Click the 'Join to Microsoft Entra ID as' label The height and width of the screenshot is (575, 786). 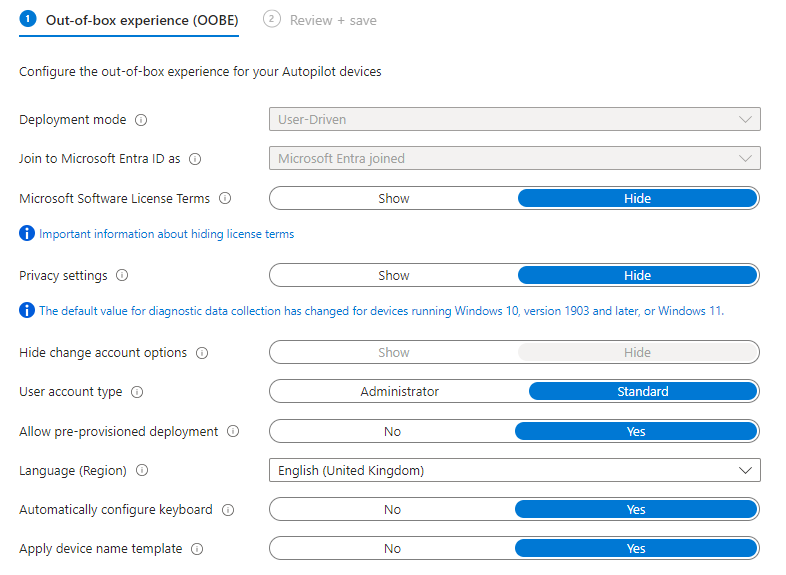tap(99, 159)
